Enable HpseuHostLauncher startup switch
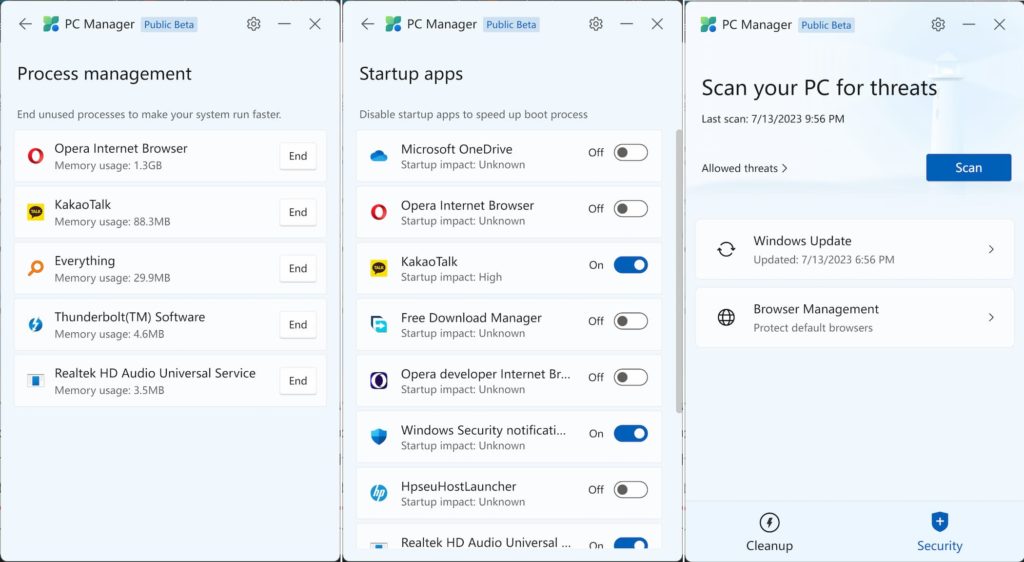This screenshot has height=562, width=1024. click(x=631, y=490)
